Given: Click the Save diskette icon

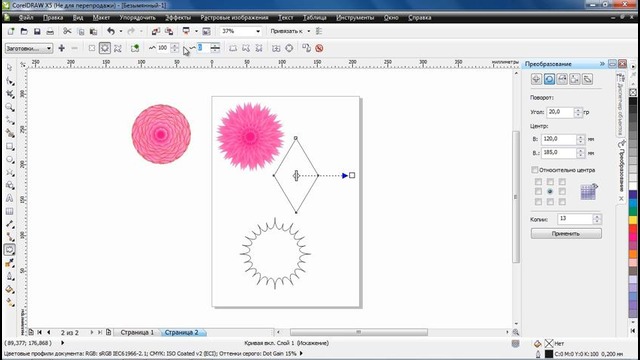Looking at the screenshot, I should pyautogui.click(x=37, y=31).
